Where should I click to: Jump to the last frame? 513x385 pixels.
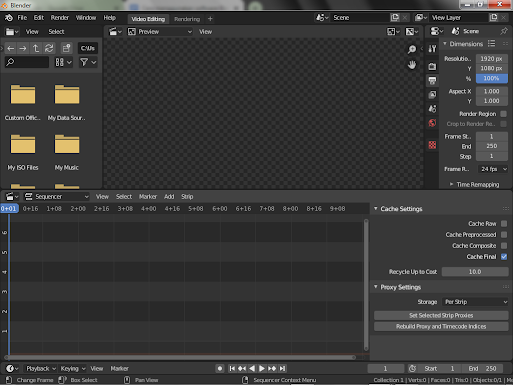point(282,368)
